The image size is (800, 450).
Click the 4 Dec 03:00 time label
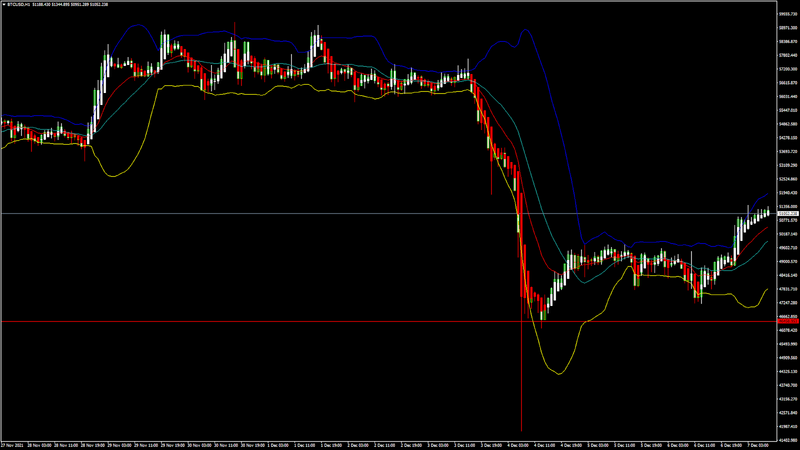[518, 445]
